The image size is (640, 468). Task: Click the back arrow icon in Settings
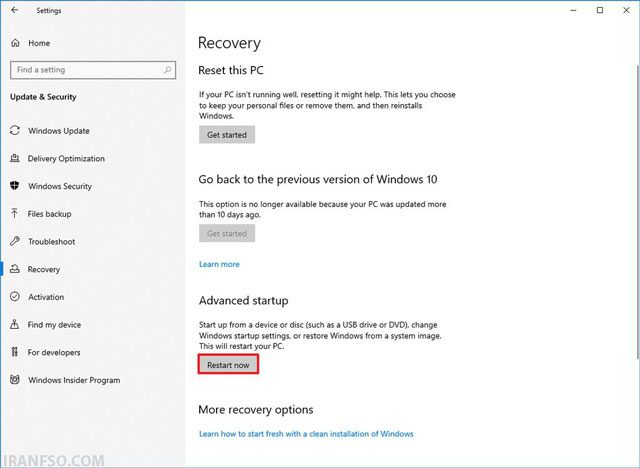(x=15, y=10)
